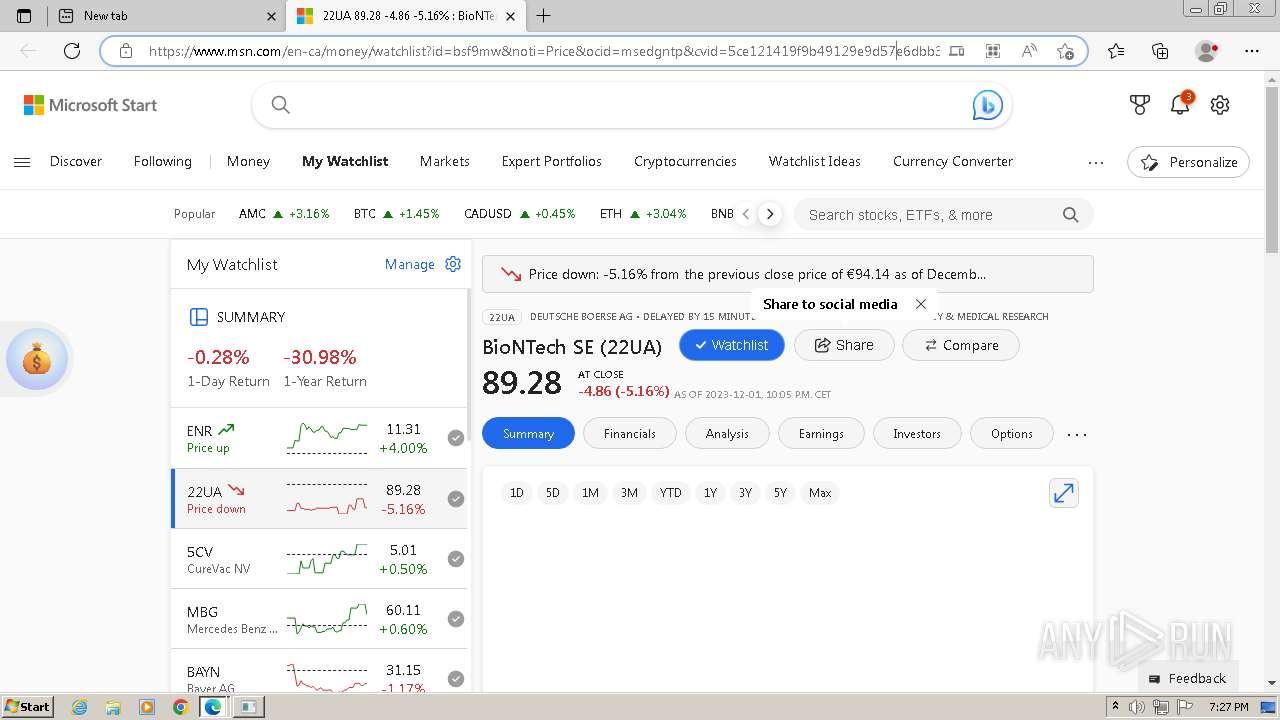Select the Max chart range
The image size is (1280, 720).
click(820, 493)
